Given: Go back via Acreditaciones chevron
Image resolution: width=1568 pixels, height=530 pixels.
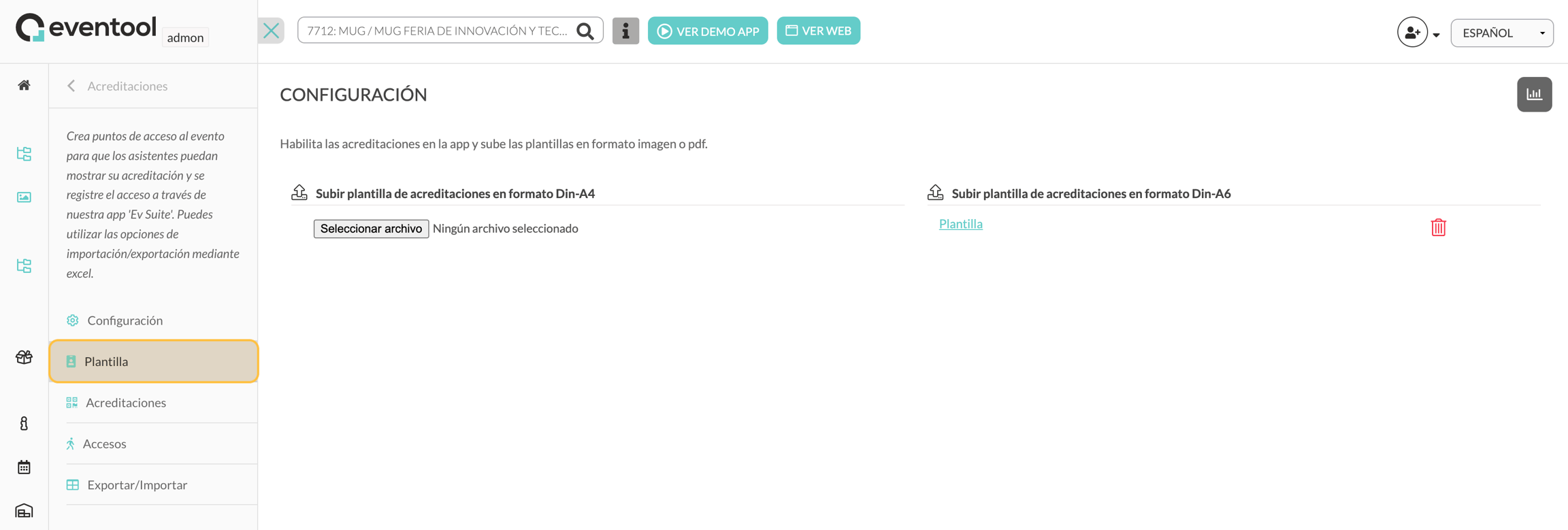Looking at the screenshot, I should [71, 86].
